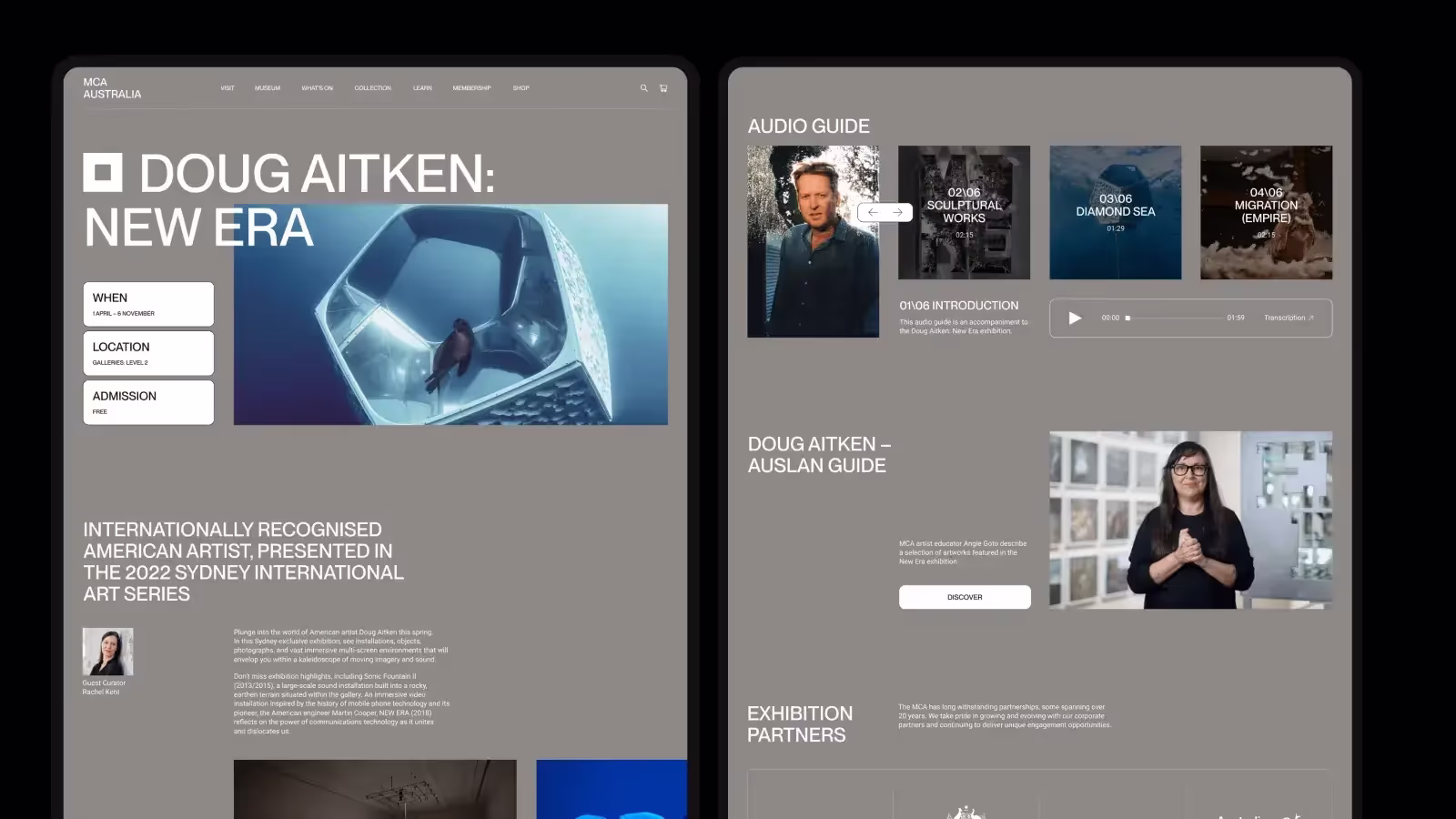This screenshot has height=819, width=1456.
Task: Select the 02\06 Sculptural Works audio thumbnail
Action: tap(964, 212)
